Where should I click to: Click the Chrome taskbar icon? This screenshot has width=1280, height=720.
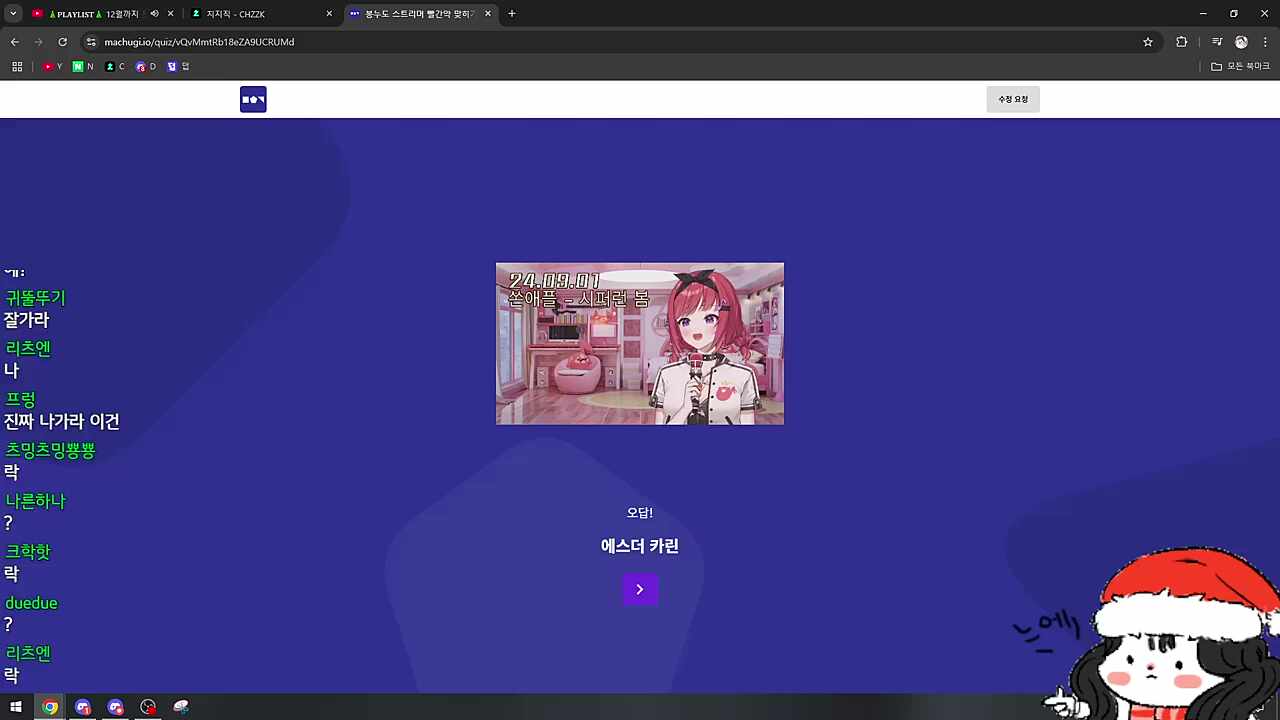50,707
